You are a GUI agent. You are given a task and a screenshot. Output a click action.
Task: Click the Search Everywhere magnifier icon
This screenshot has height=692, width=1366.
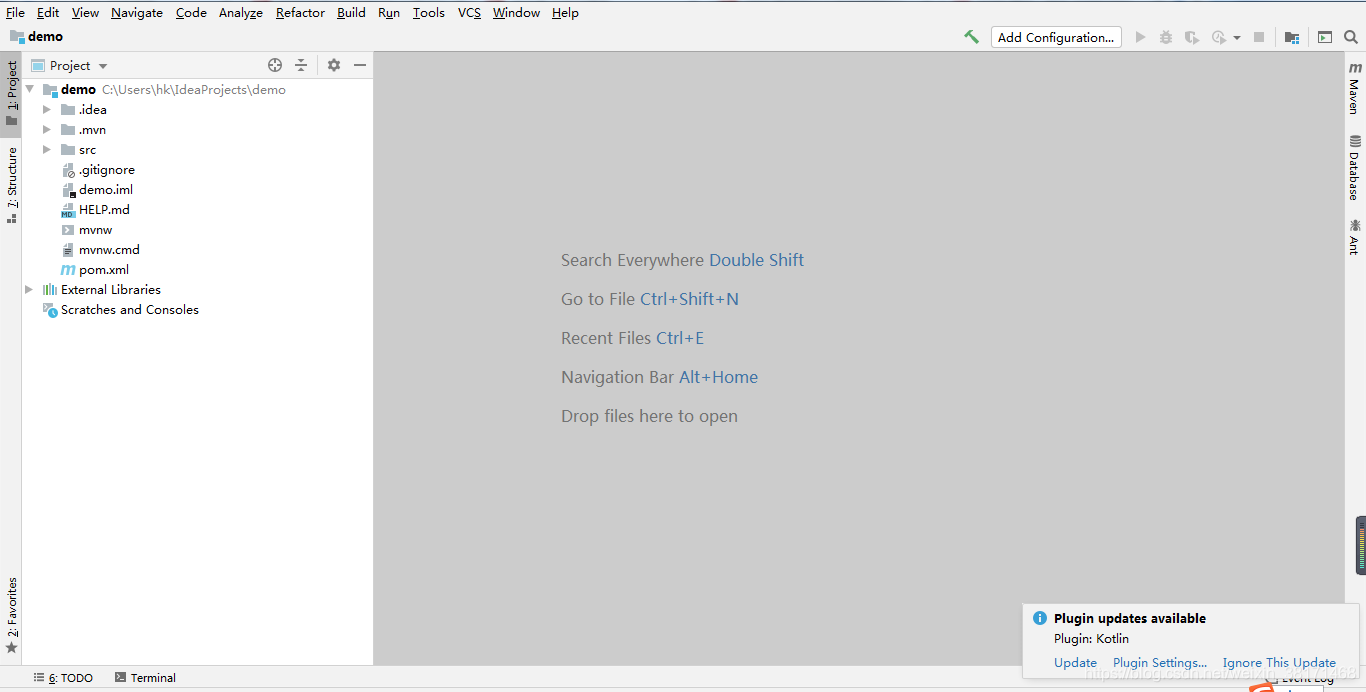pyautogui.click(x=1351, y=37)
